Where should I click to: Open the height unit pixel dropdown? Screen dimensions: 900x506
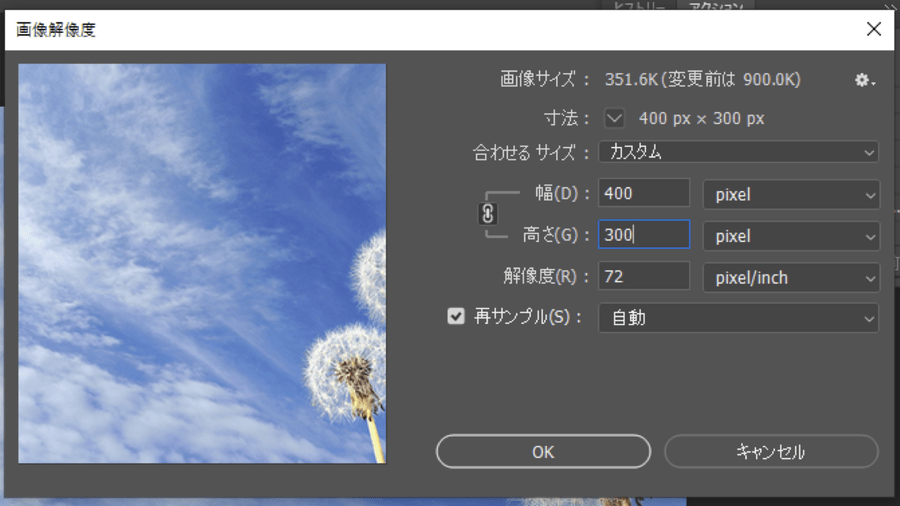click(792, 236)
